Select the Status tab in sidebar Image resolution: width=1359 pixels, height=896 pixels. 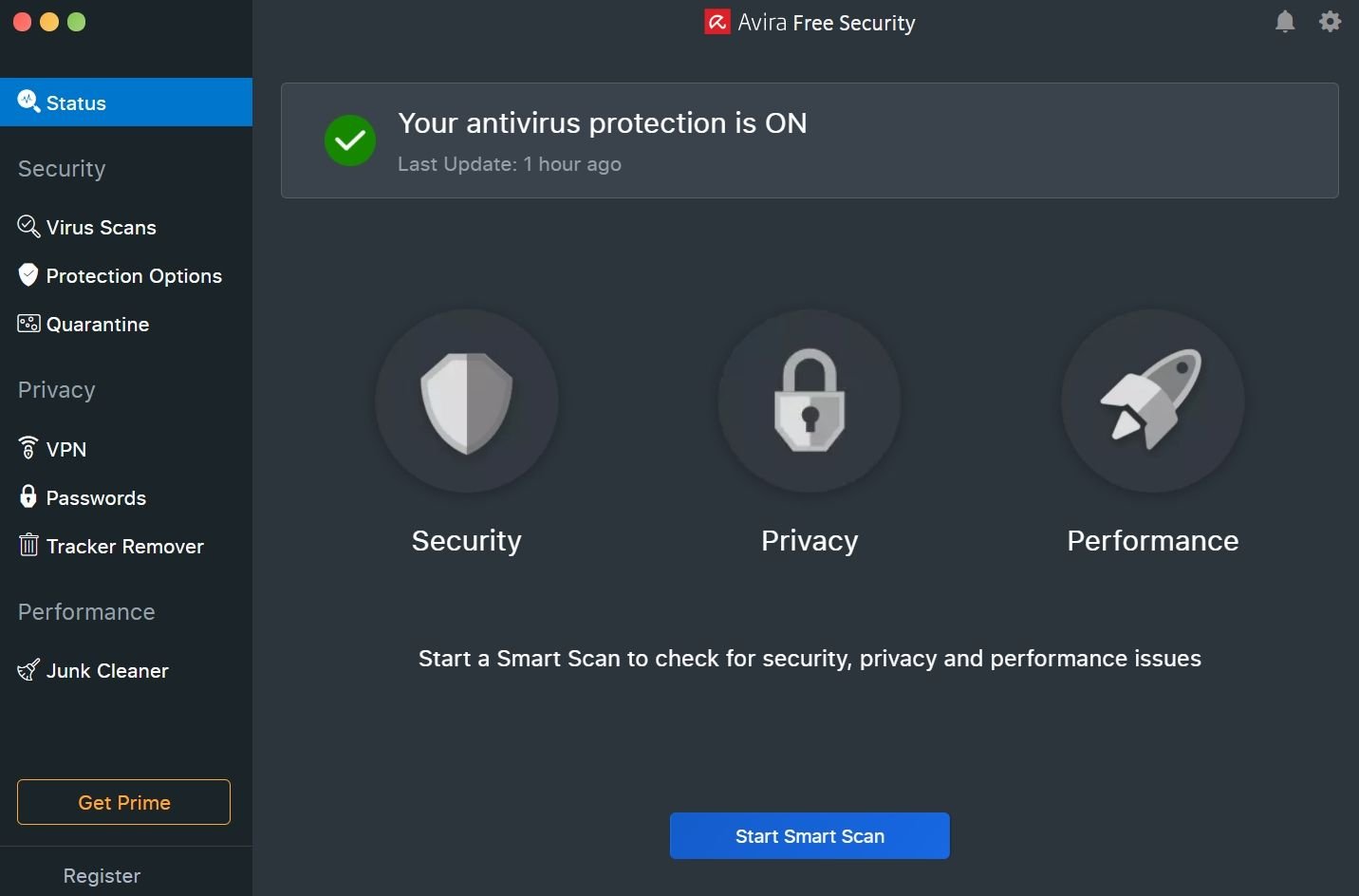pos(126,103)
